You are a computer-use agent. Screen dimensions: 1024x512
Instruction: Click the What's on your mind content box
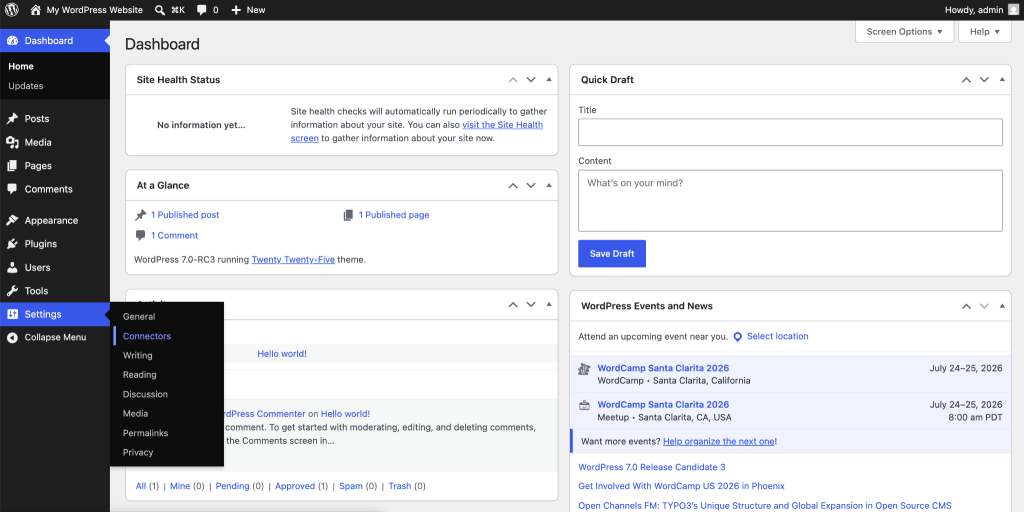(x=790, y=200)
